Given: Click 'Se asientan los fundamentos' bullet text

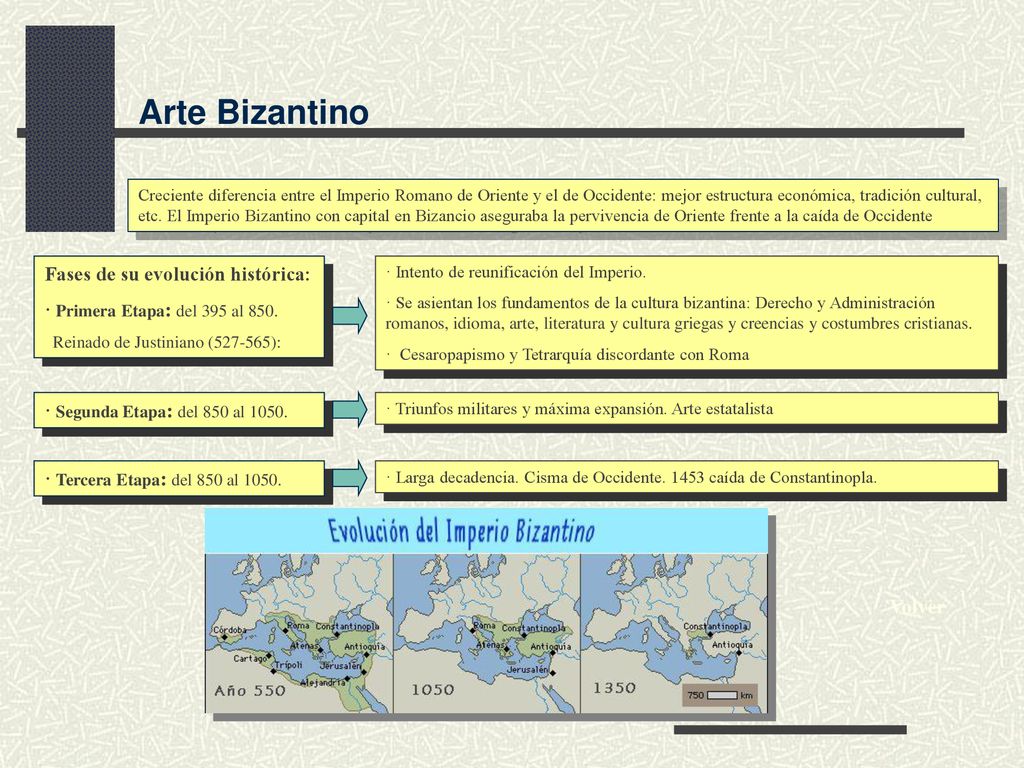Looking at the screenshot, I should [679, 313].
